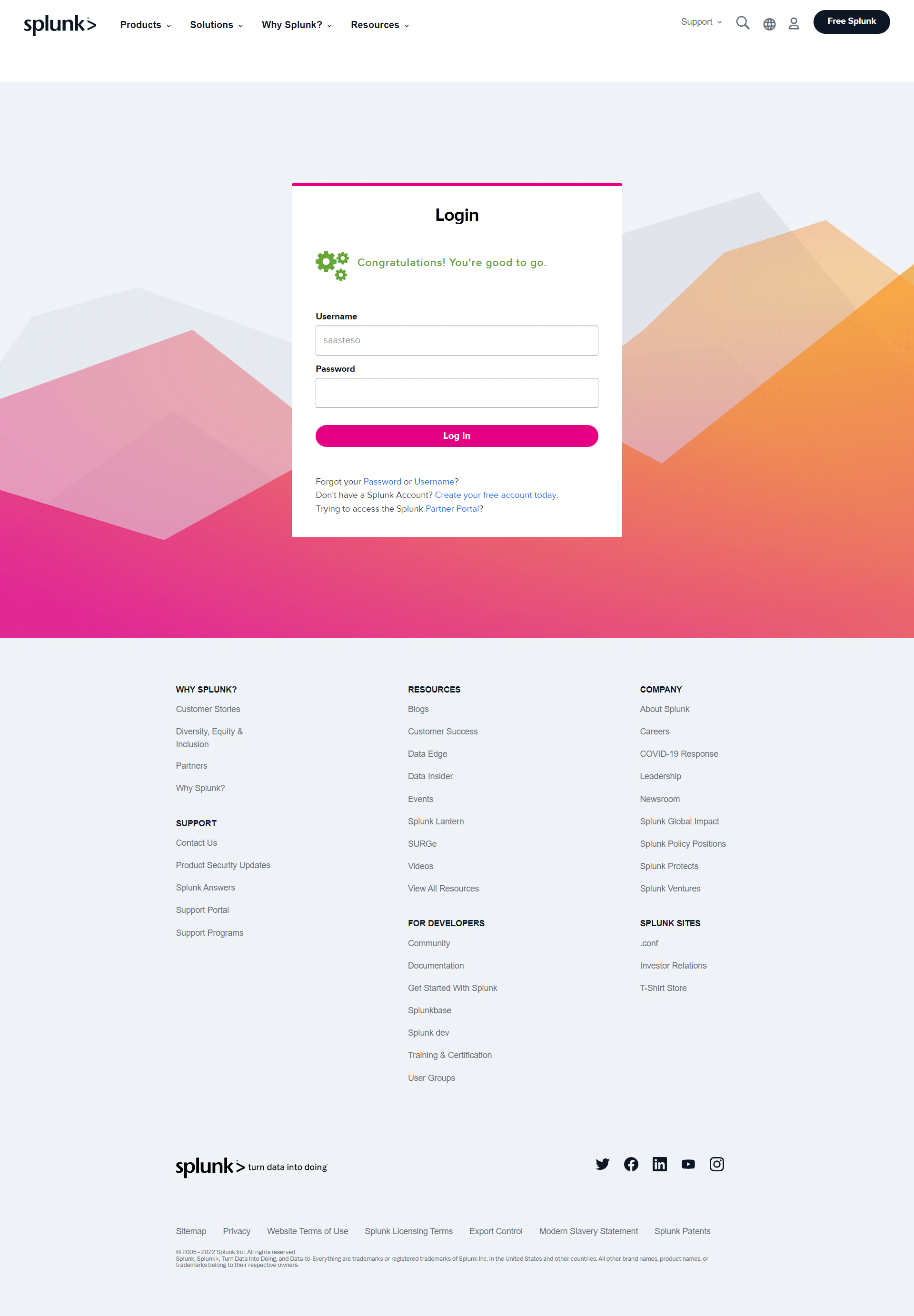Viewport: 914px width, 1316px height.
Task: Open the Data Edge link
Action: [427, 753]
